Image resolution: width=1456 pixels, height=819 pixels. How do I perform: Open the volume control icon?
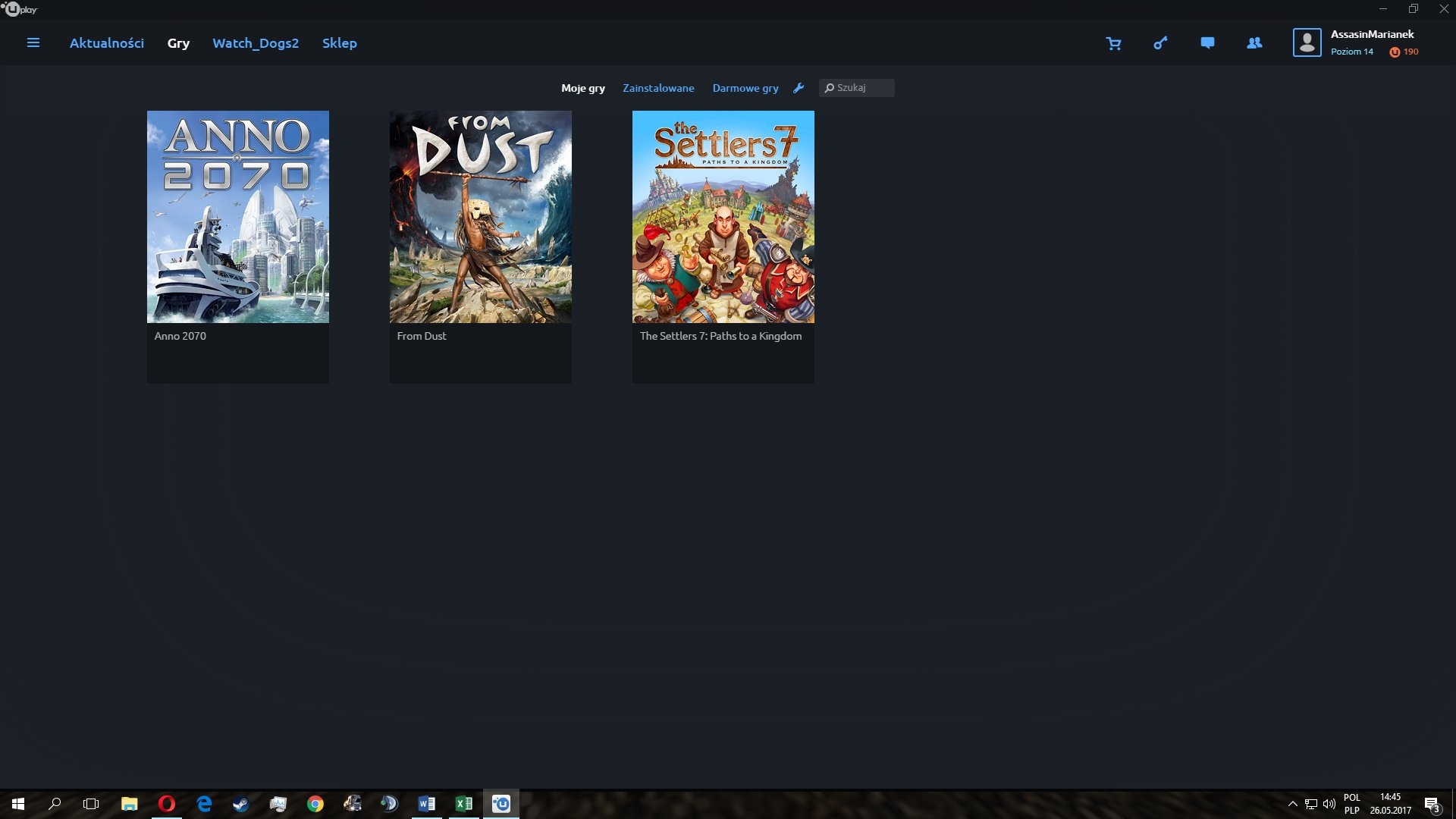coord(1329,804)
